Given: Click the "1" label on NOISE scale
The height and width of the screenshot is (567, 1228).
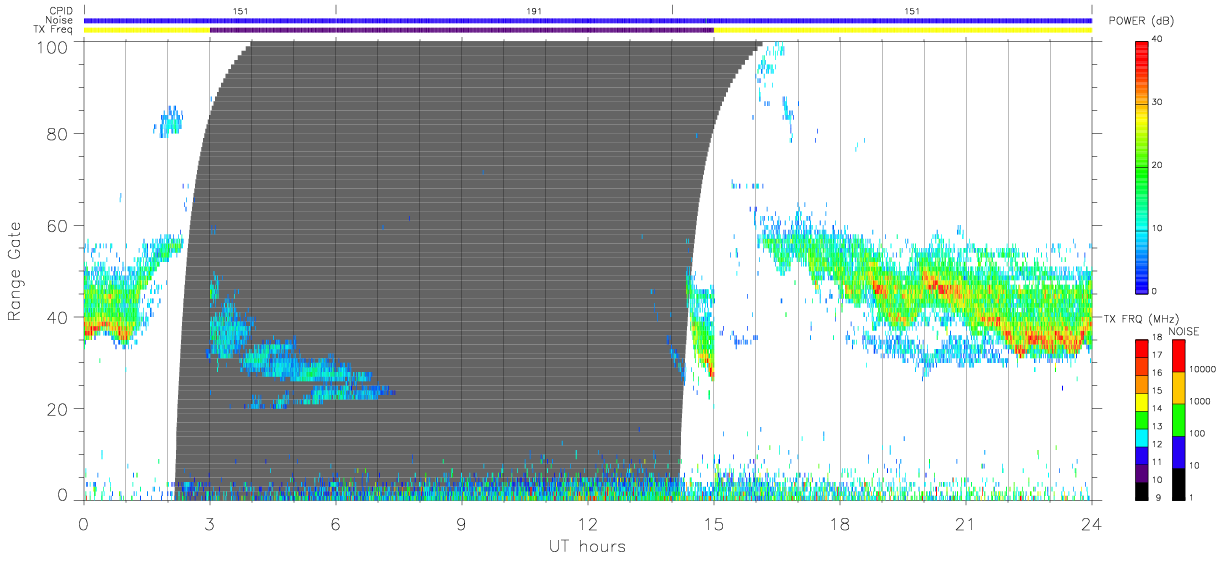Looking at the screenshot, I should point(1192,497).
